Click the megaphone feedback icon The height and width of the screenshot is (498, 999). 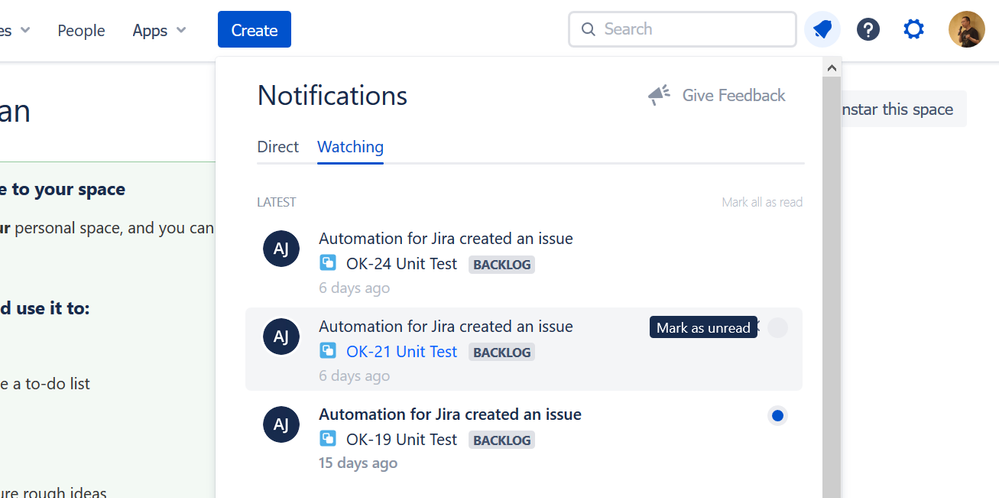[659, 95]
